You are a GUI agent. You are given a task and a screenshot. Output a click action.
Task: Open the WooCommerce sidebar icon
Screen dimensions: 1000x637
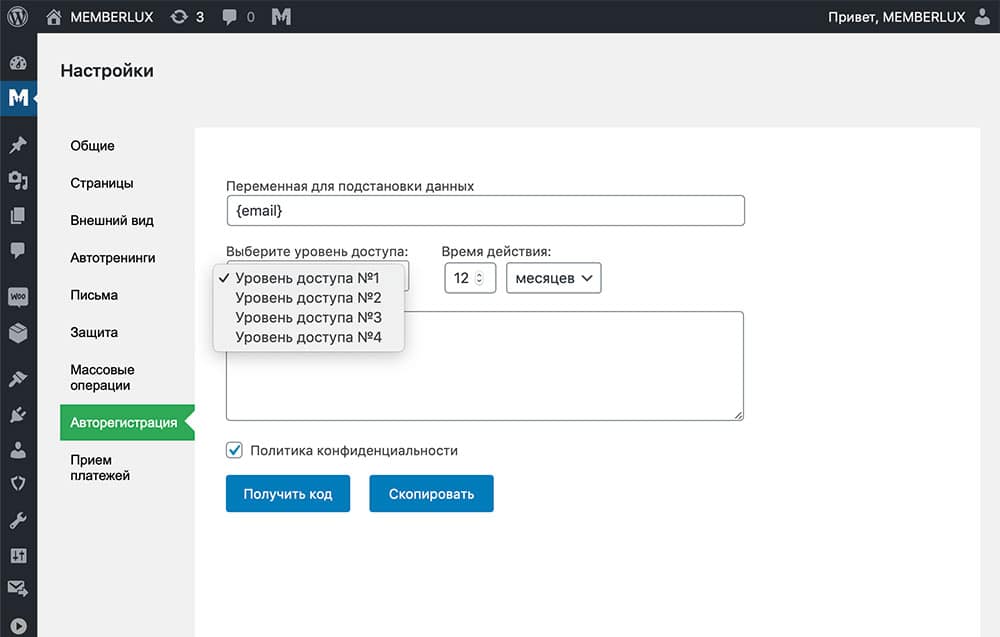click(18, 297)
